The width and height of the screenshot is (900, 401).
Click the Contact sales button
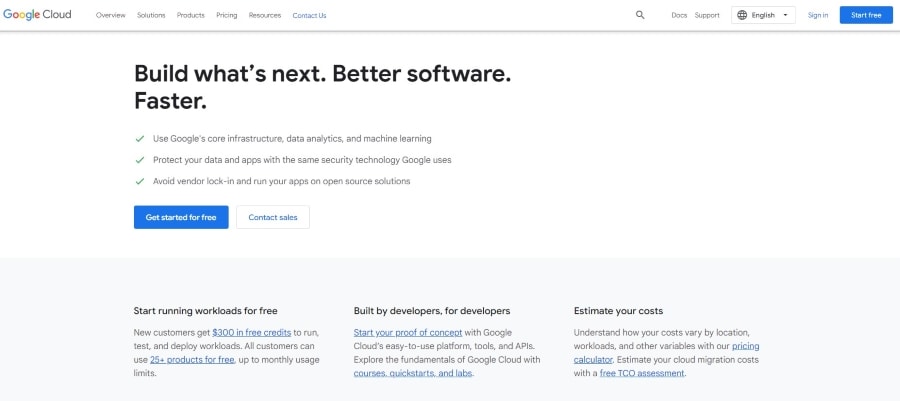coord(273,217)
